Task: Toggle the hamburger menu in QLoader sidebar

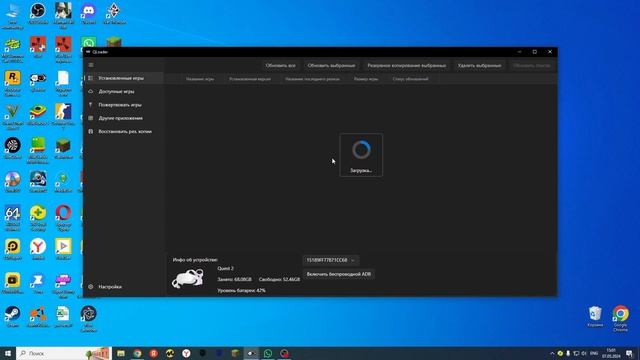Action: click(91, 65)
